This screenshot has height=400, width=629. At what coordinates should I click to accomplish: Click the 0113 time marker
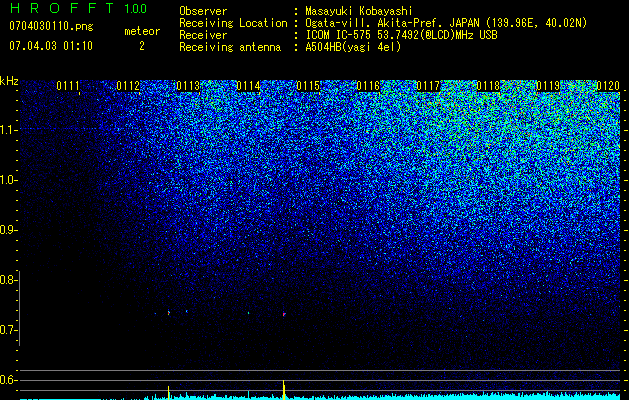(188, 86)
